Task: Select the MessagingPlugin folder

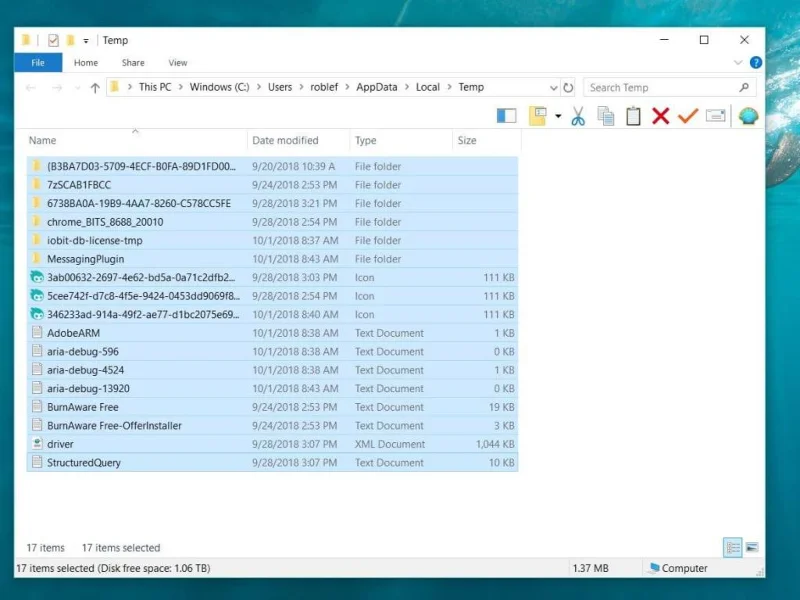Action: [272, 259]
